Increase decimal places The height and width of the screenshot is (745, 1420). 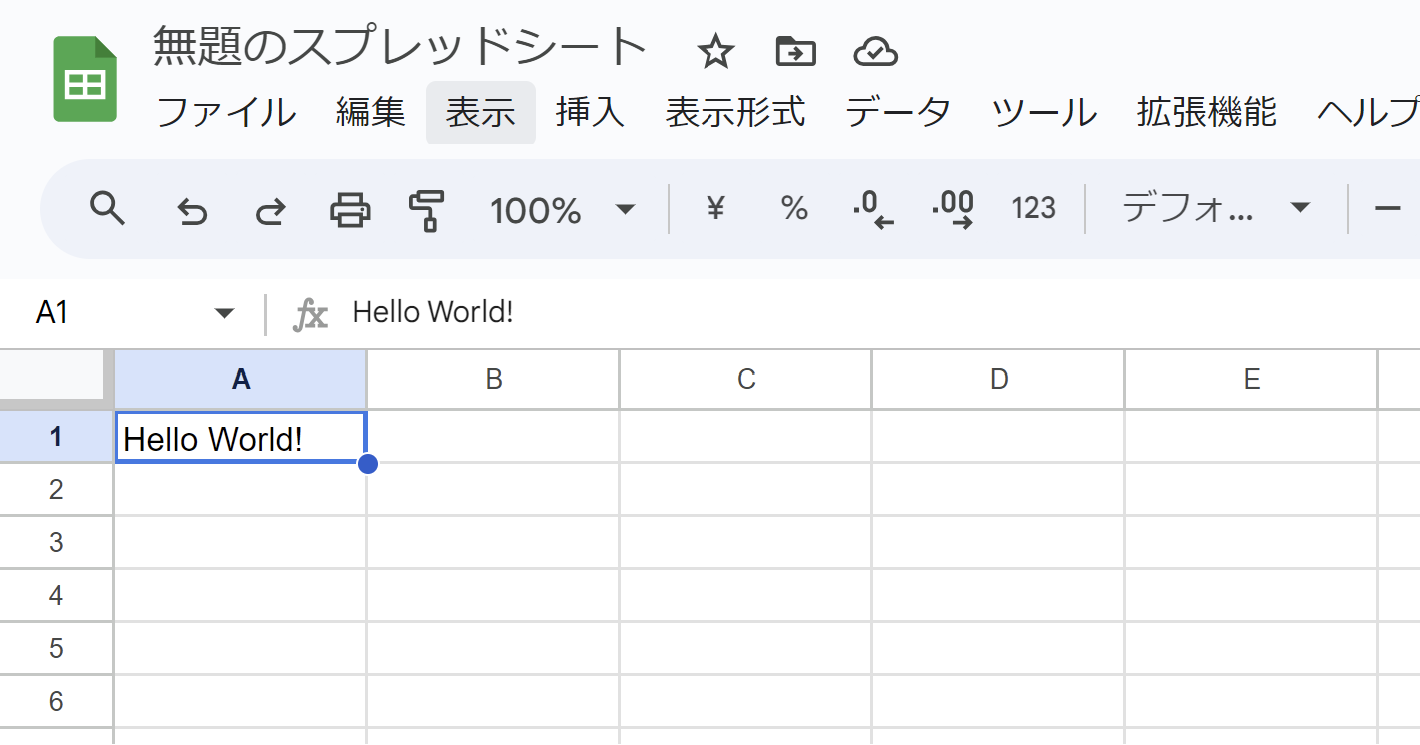(x=951, y=209)
